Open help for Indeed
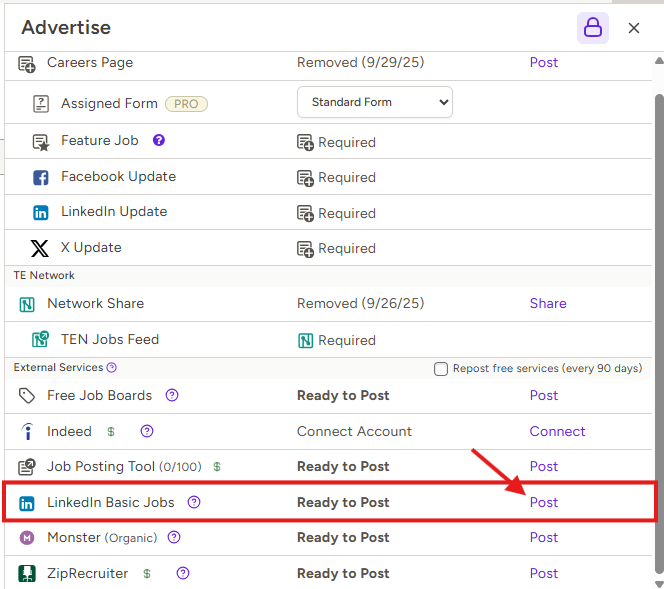Image resolution: width=664 pixels, height=589 pixels. click(147, 431)
